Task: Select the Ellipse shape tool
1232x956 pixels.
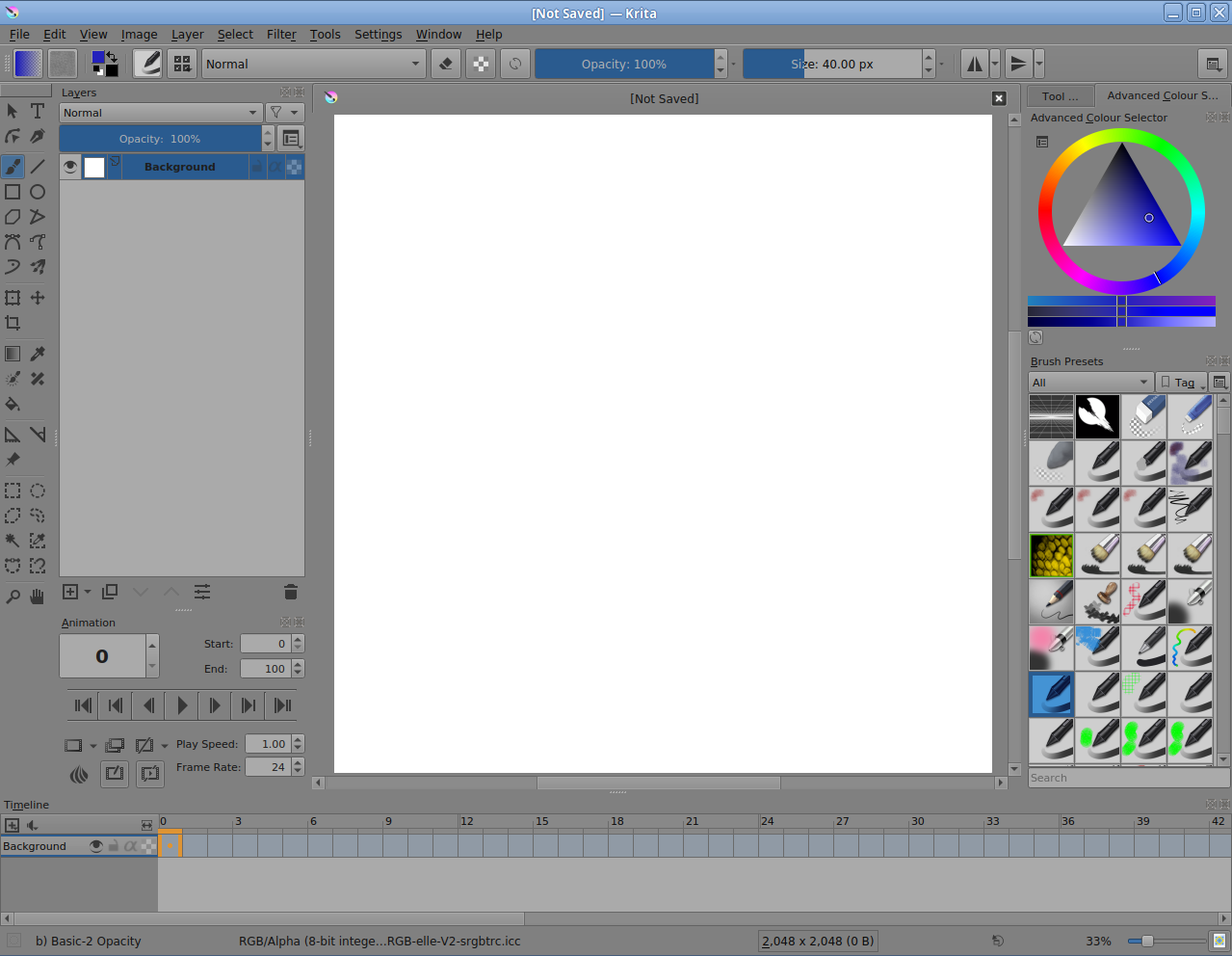Action: tap(38, 192)
